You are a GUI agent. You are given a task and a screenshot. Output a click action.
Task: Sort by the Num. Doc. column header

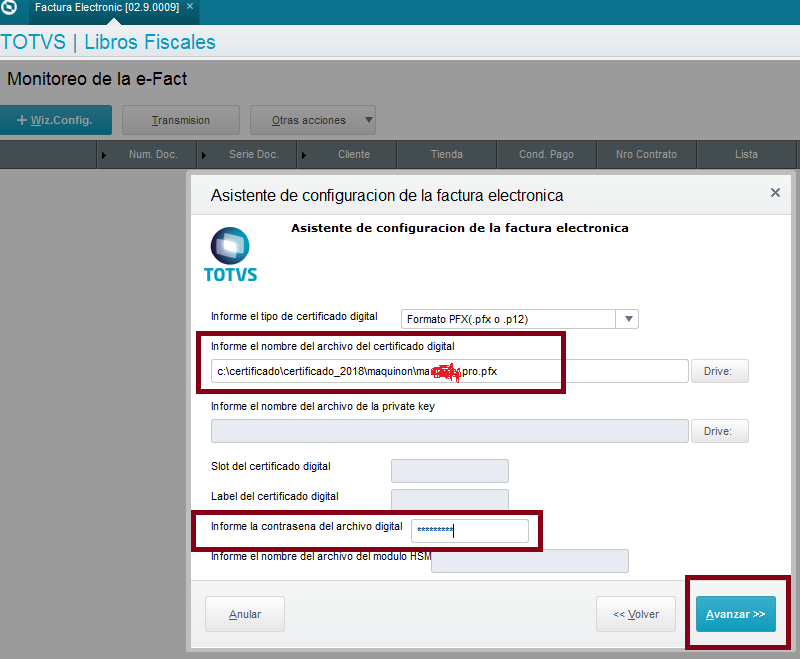click(153, 154)
